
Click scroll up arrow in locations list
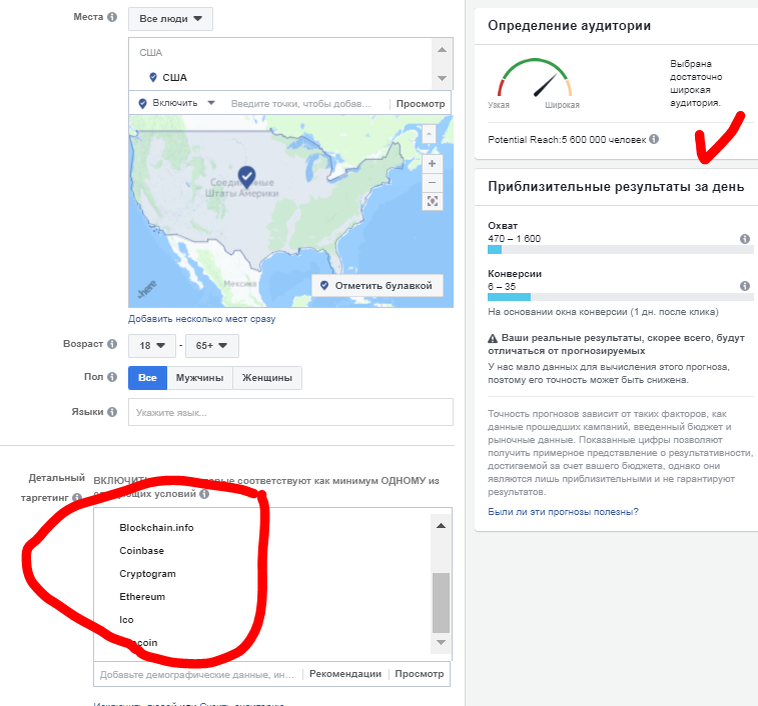[x=442, y=50]
